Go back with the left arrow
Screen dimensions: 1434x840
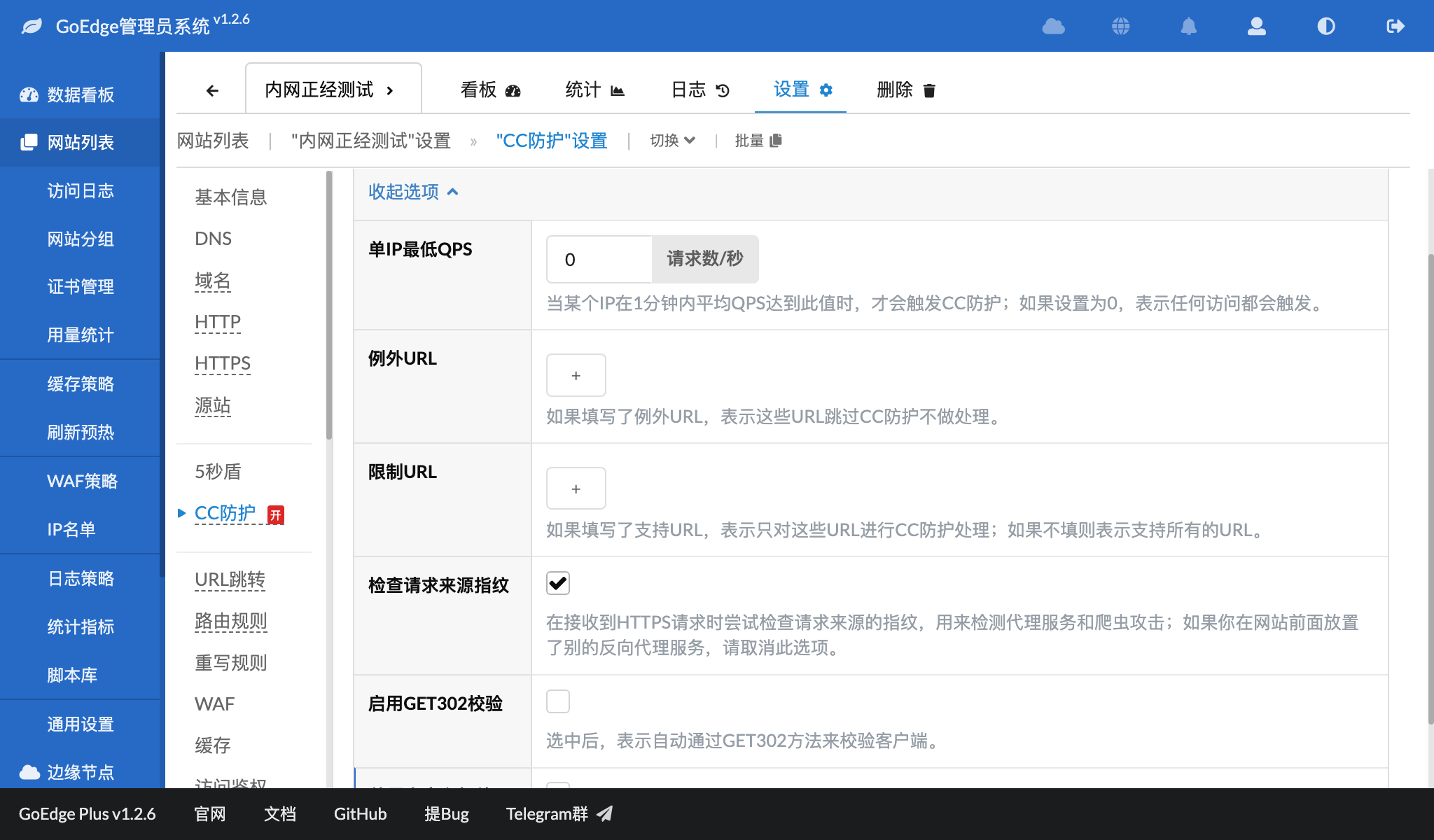(x=212, y=90)
